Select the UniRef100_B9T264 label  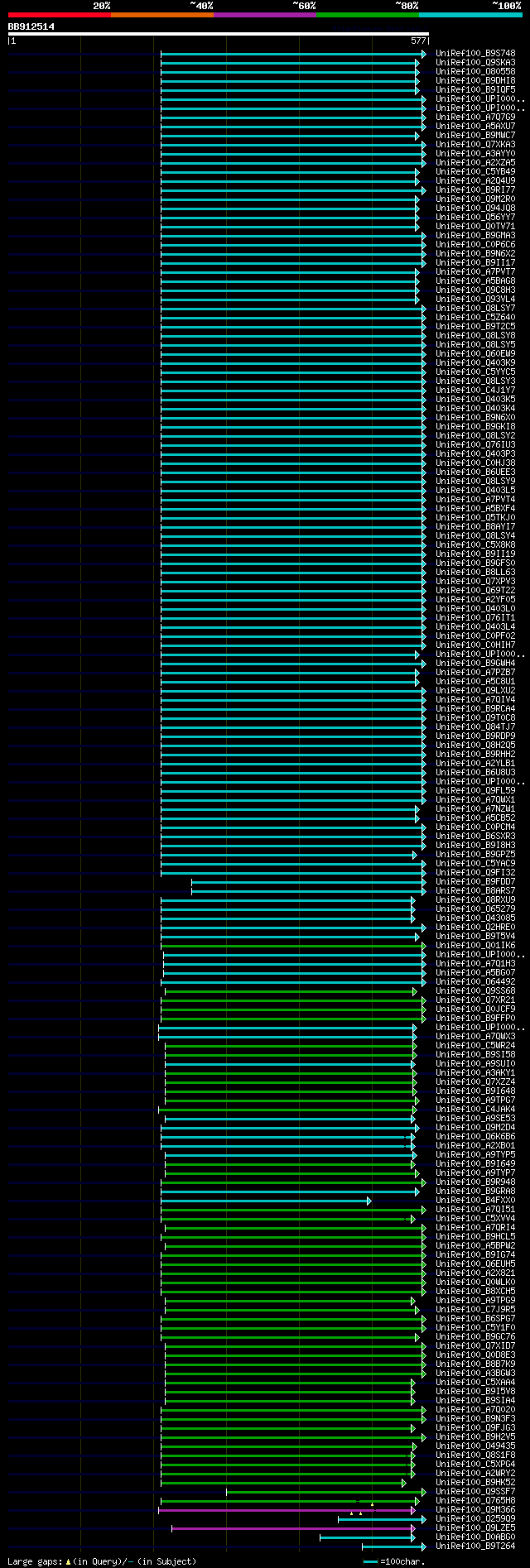(x=475, y=1546)
